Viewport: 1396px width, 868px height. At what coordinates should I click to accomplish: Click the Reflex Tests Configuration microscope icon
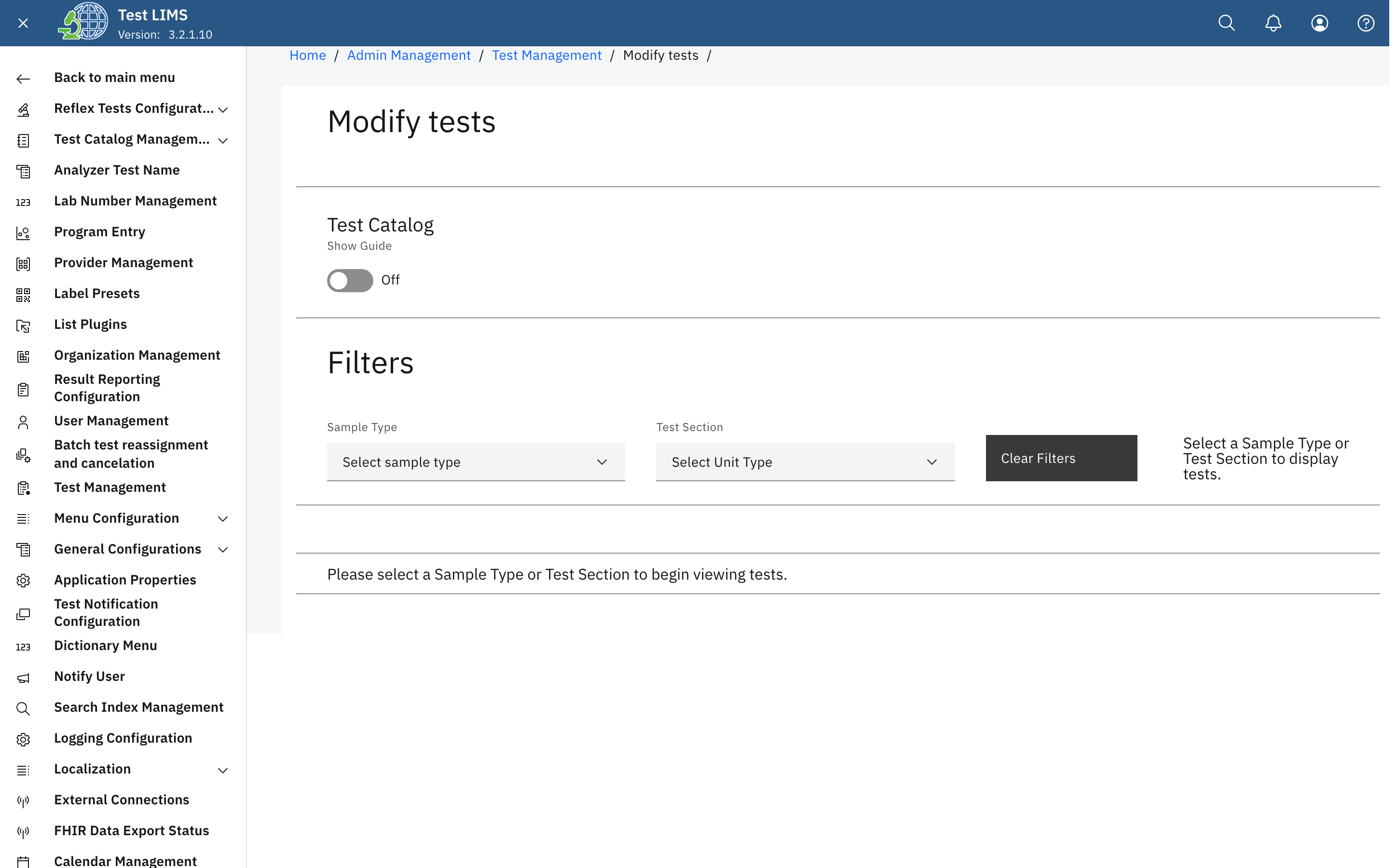click(x=23, y=109)
